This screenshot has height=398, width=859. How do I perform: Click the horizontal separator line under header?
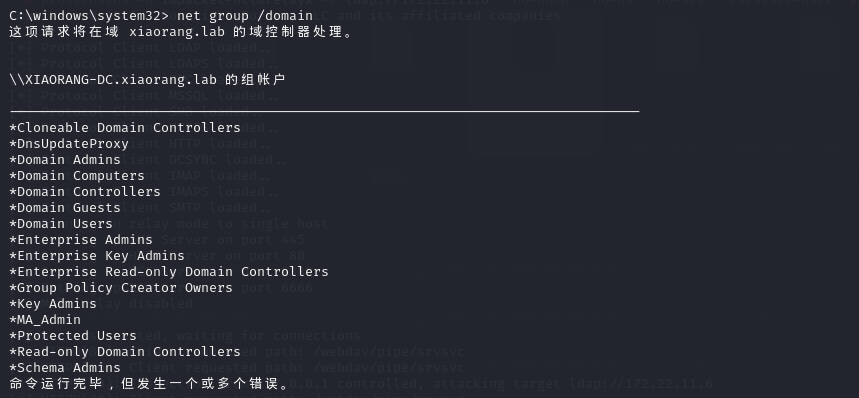point(324,111)
